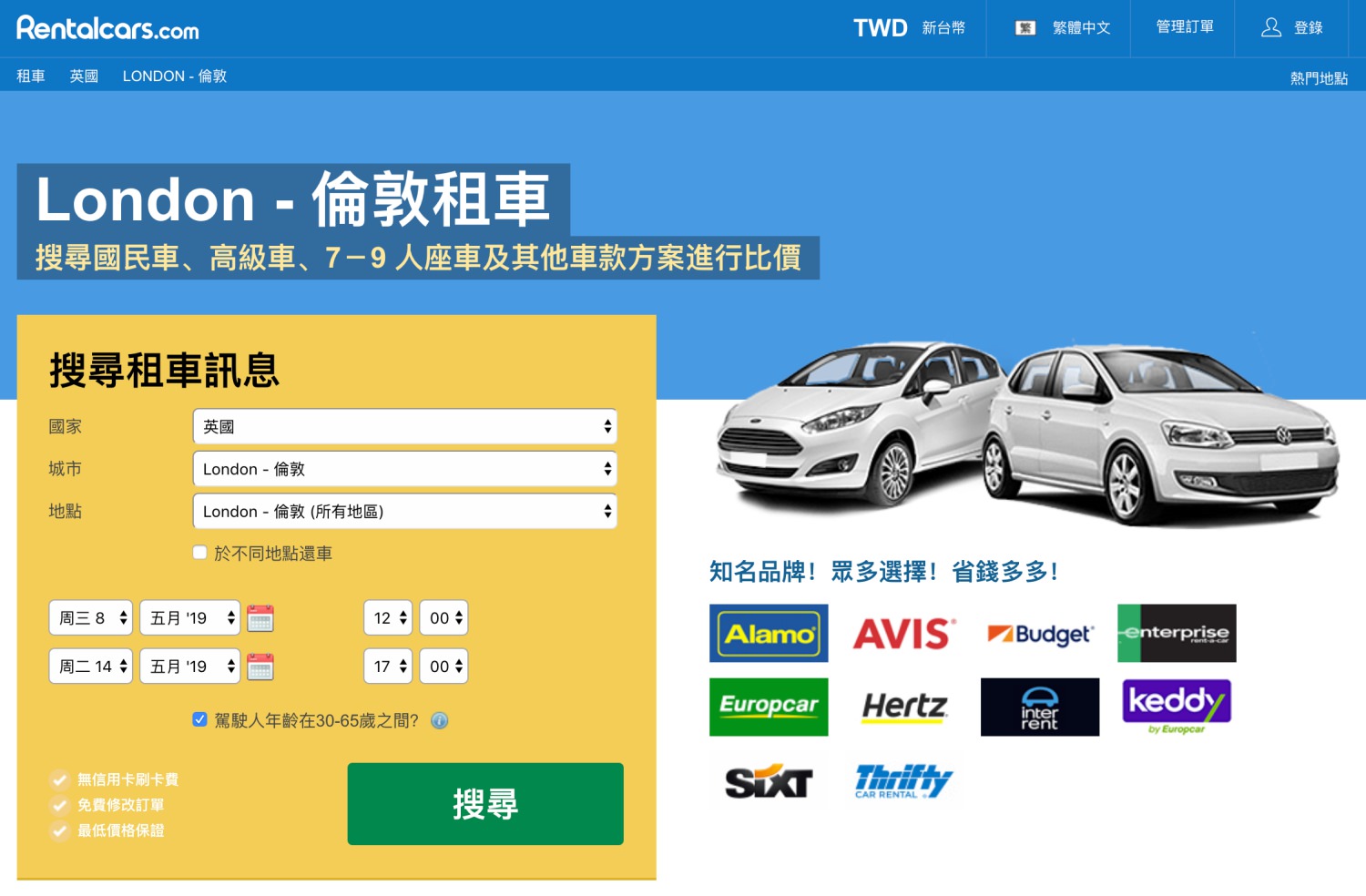Click the driver age info icon
Viewport: 1366px width, 896px height.
click(x=439, y=720)
